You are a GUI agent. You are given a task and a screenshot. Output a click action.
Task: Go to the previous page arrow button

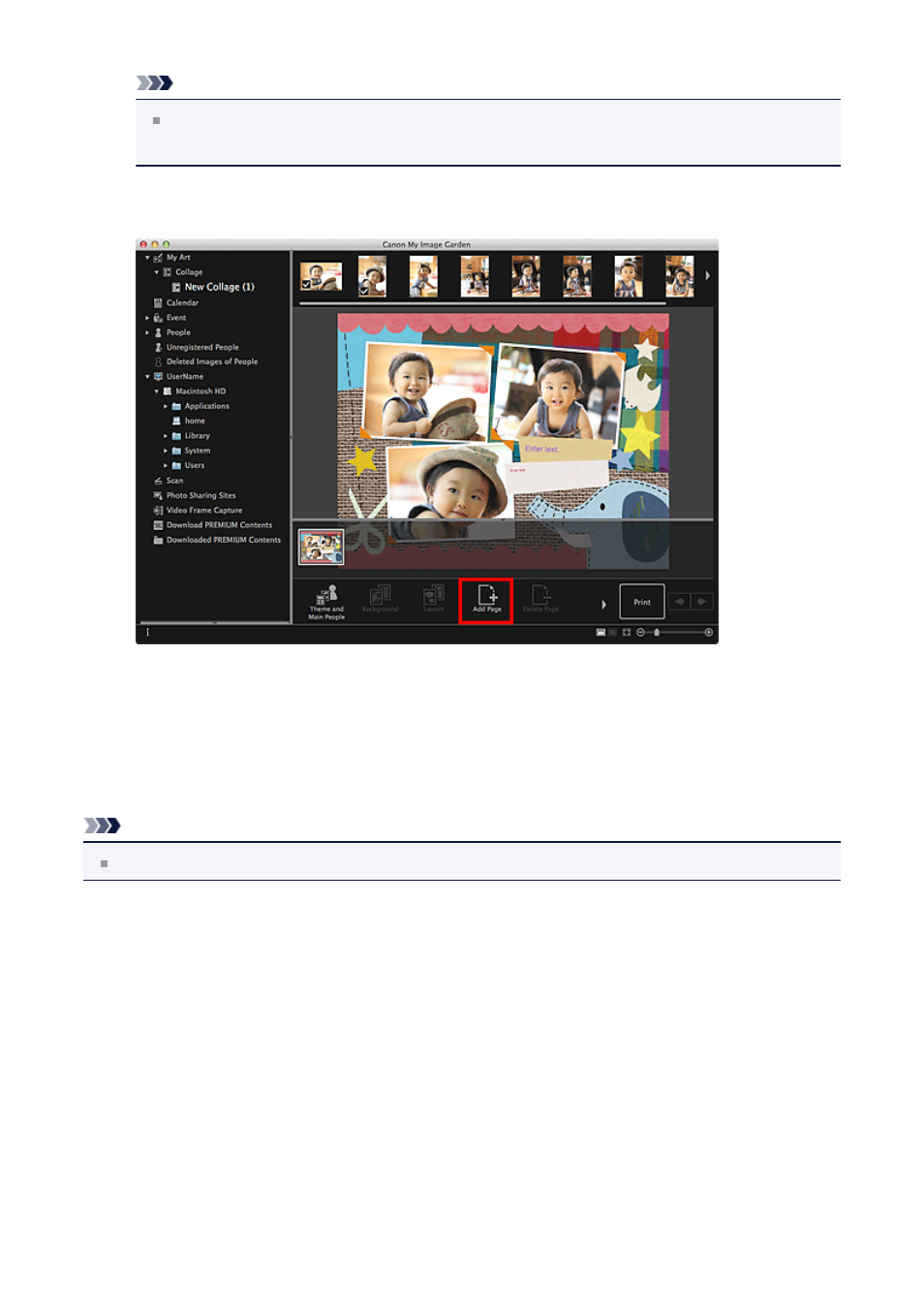(x=680, y=602)
